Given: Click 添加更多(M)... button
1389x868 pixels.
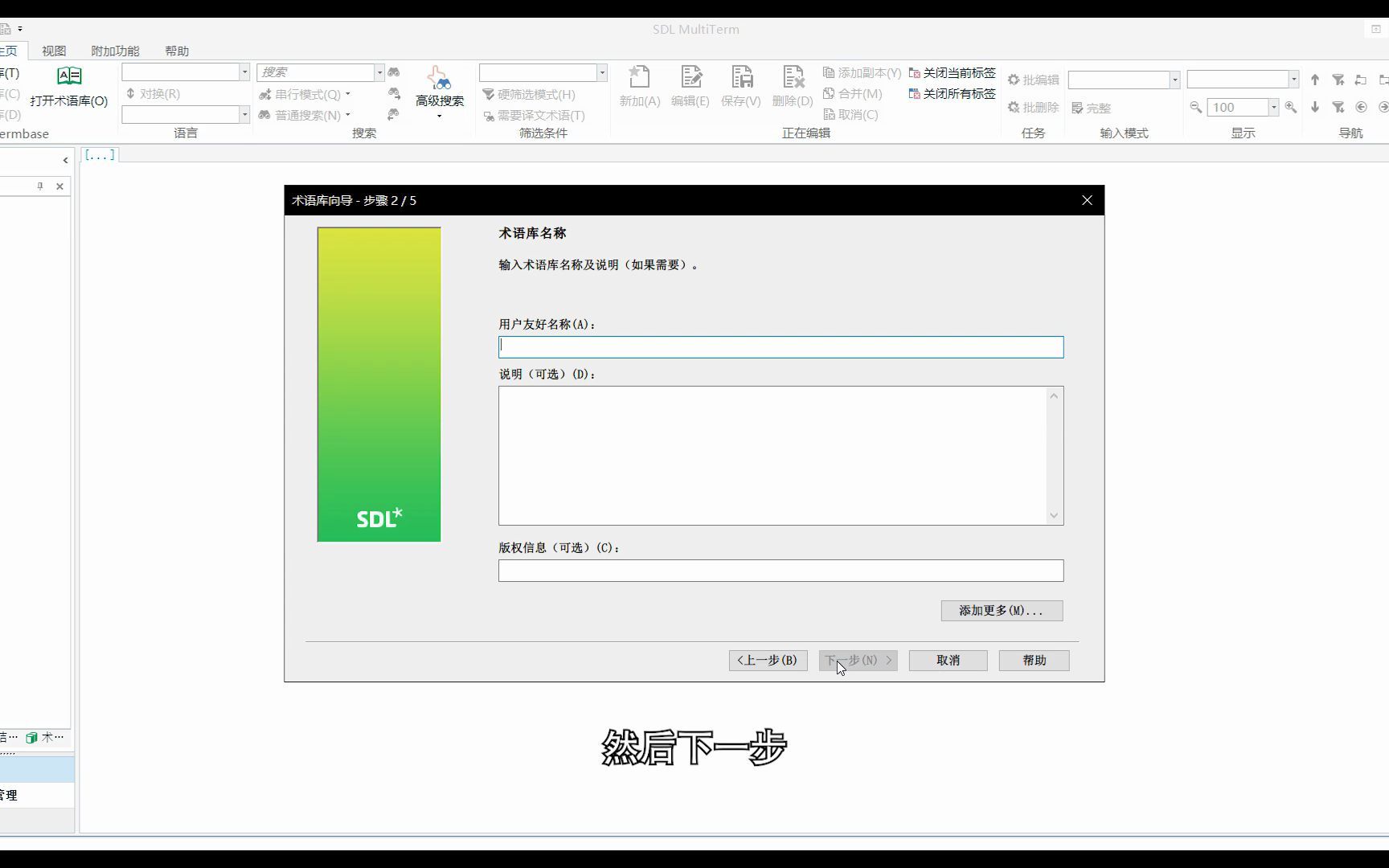Looking at the screenshot, I should tap(1002, 610).
